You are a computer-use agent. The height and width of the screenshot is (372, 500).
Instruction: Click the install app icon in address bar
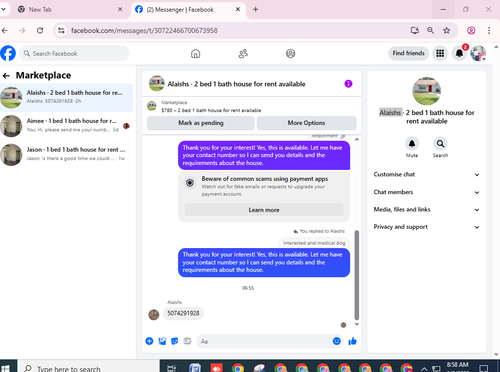click(414, 30)
